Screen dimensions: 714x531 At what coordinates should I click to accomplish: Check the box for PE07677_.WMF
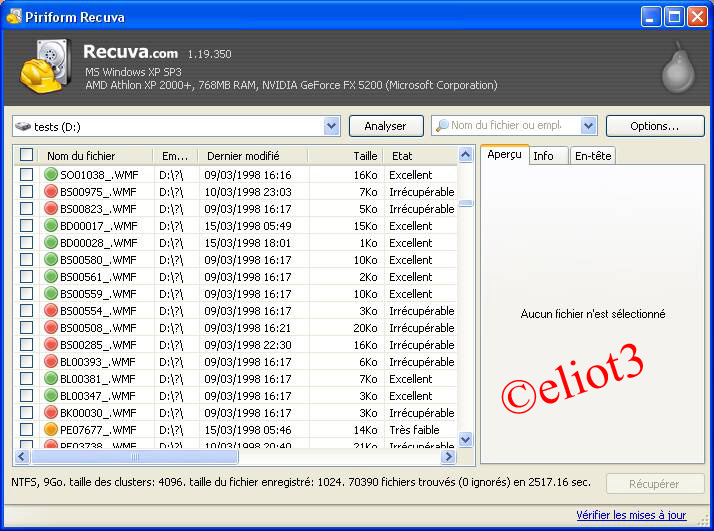point(26,429)
